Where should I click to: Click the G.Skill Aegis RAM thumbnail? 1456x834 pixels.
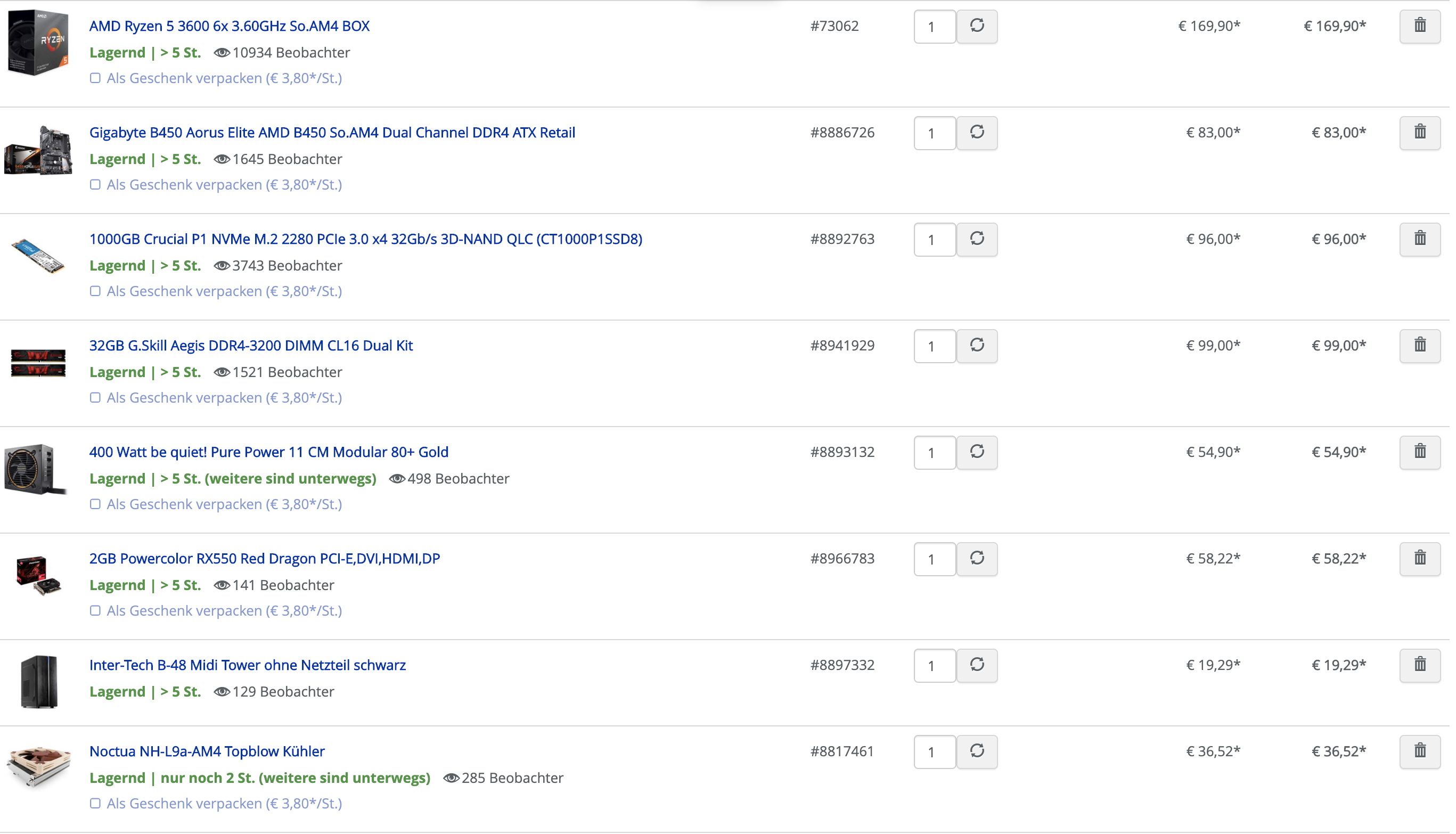[38, 363]
